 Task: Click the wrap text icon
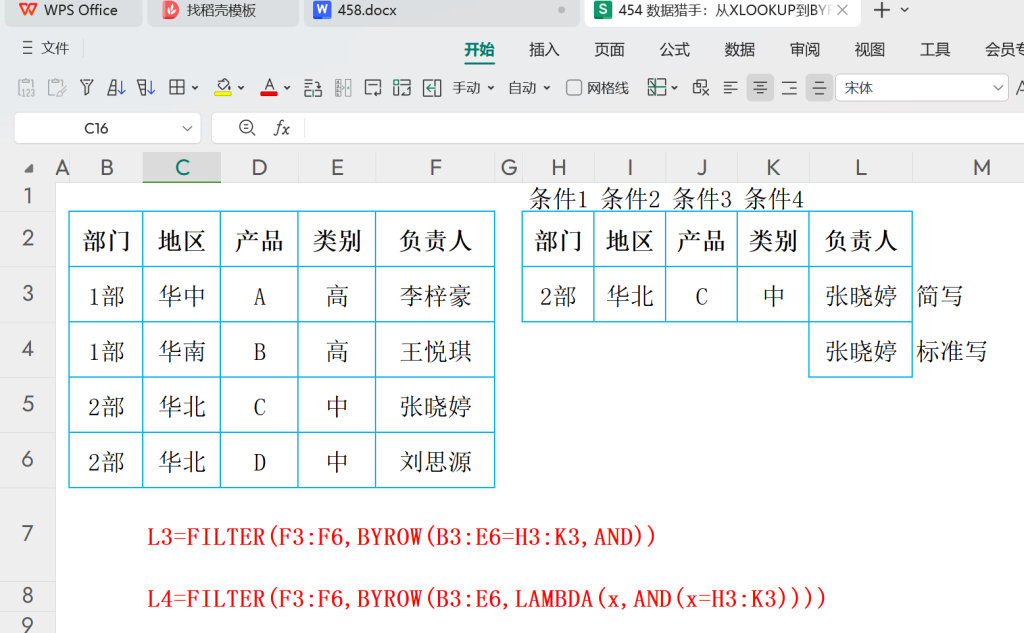tap(373, 88)
